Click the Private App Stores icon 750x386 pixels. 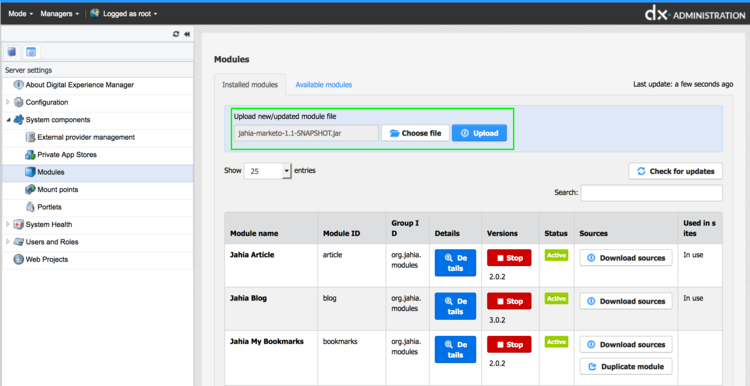pyautogui.click(x=30, y=154)
